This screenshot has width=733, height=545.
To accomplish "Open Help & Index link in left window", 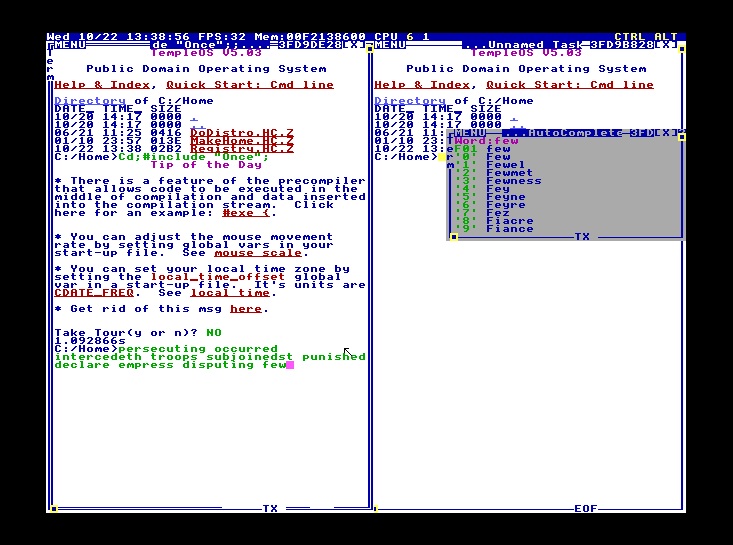I will coord(102,85).
